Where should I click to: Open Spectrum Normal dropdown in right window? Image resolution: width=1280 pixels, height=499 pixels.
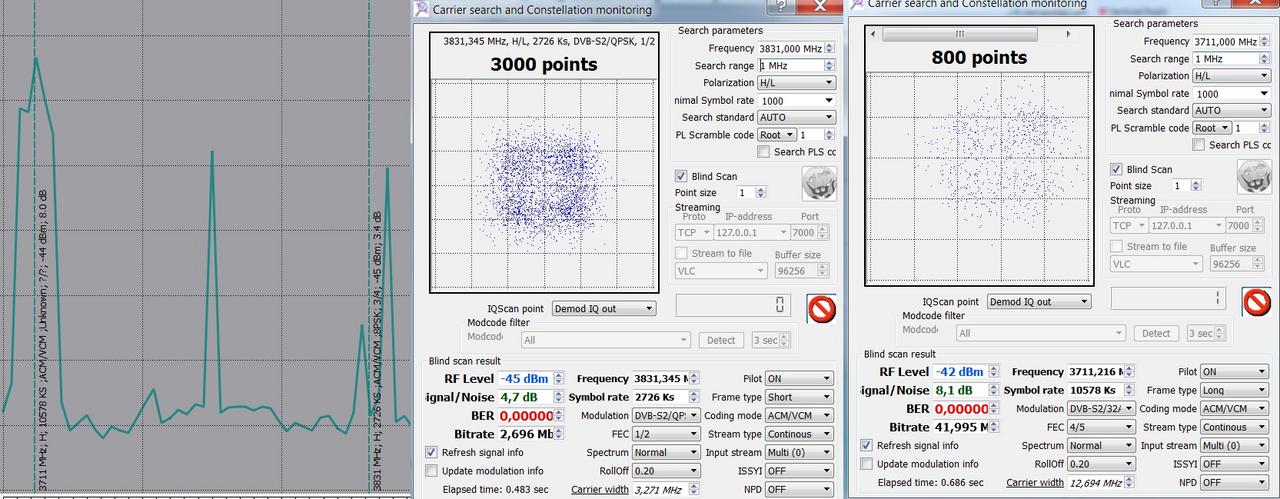[1100, 446]
